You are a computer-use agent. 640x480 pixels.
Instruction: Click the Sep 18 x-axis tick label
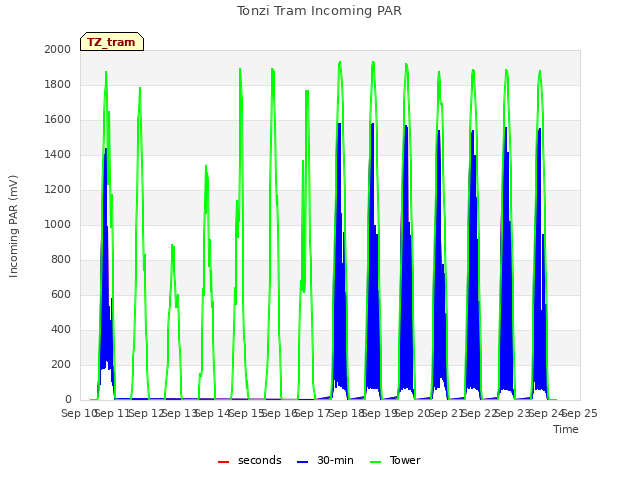tap(347, 413)
